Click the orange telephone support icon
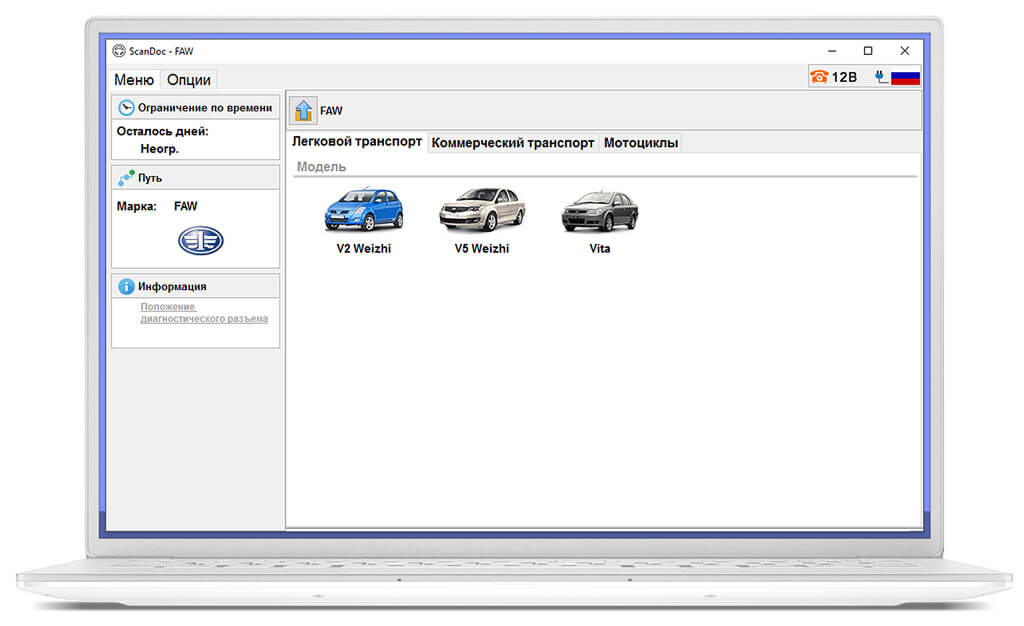Image resolution: width=1024 pixels, height=626 pixels. point(819,77)
